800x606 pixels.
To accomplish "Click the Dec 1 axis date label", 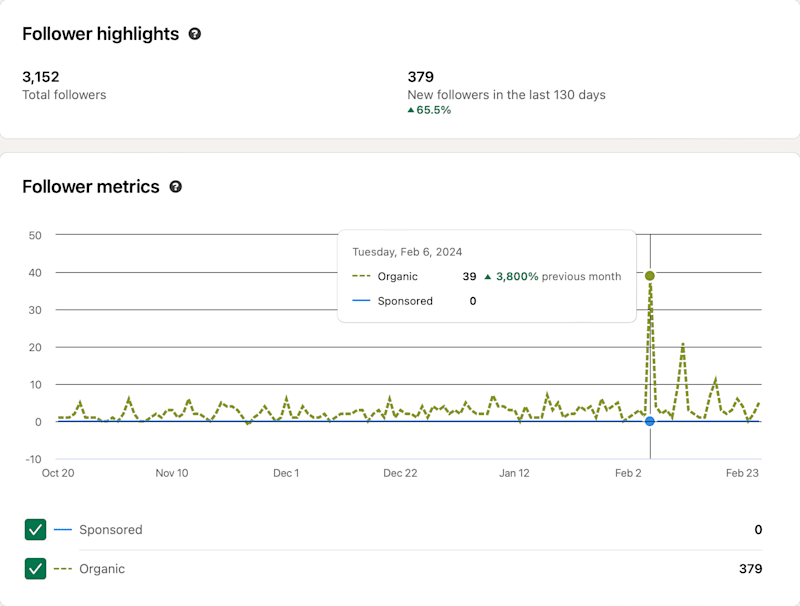I will [x=286, y=473].
